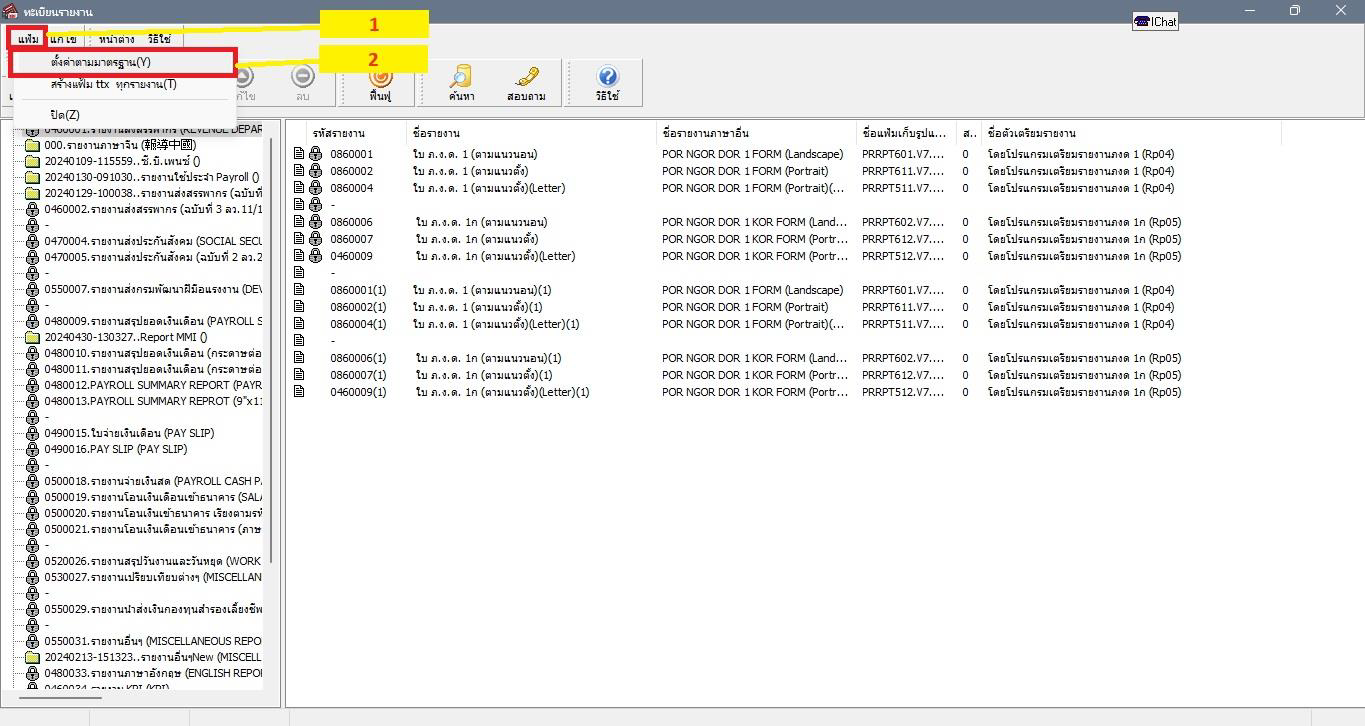
Task: Open the วิธีใช้ help toolbar icon
Action: 607,79
